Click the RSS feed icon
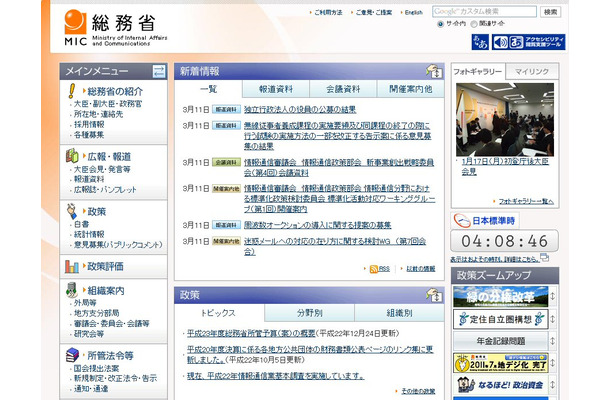 [373, 269]
